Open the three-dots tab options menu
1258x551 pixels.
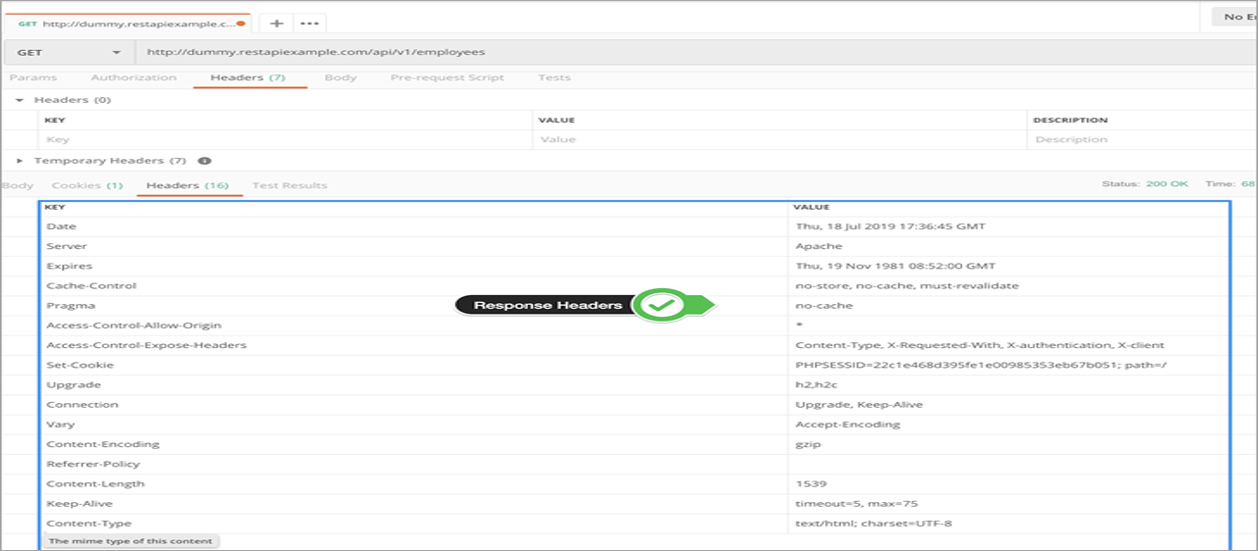310,23
